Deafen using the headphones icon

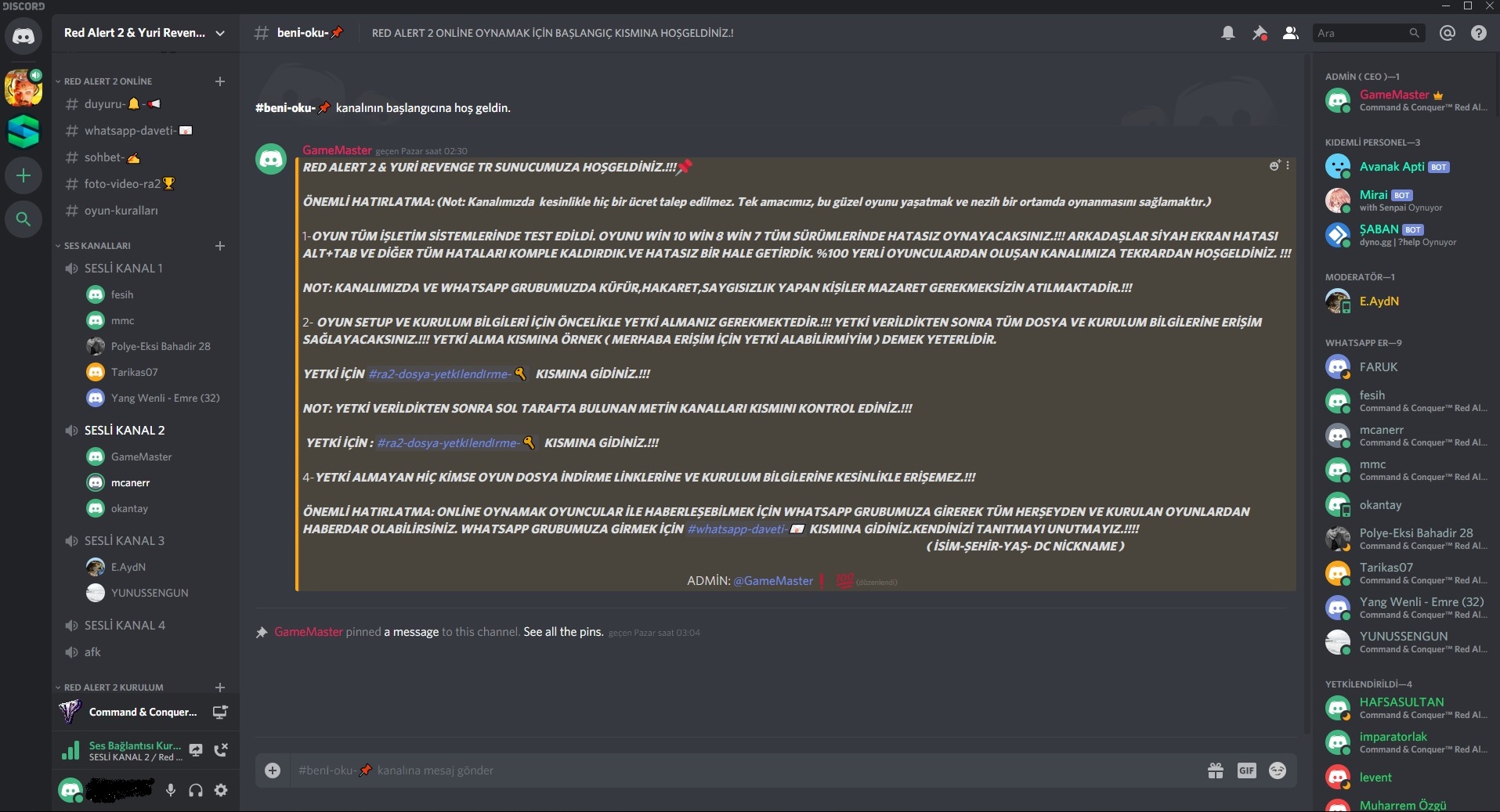(x=196, y=790)
